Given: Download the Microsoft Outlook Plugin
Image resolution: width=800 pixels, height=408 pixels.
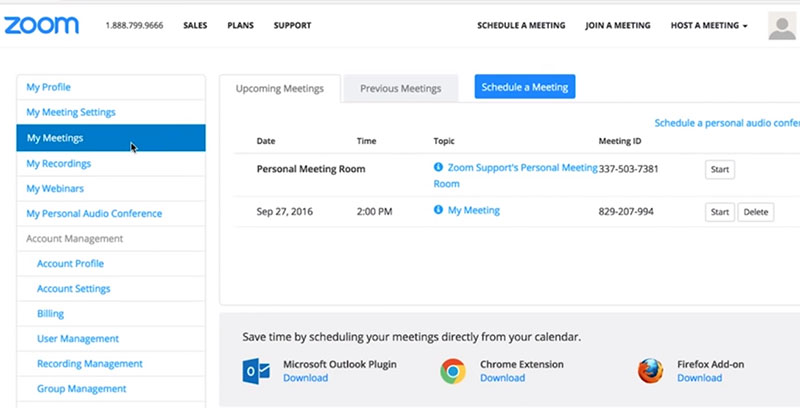Looking at the screenshot, I should coord(305,378).
